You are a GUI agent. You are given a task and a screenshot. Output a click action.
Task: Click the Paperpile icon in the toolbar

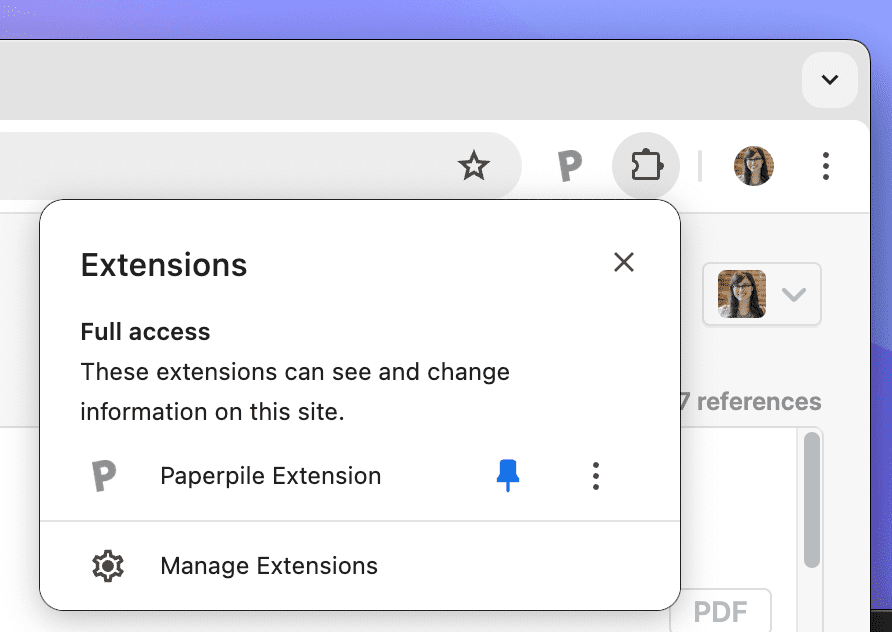(569, 166)
